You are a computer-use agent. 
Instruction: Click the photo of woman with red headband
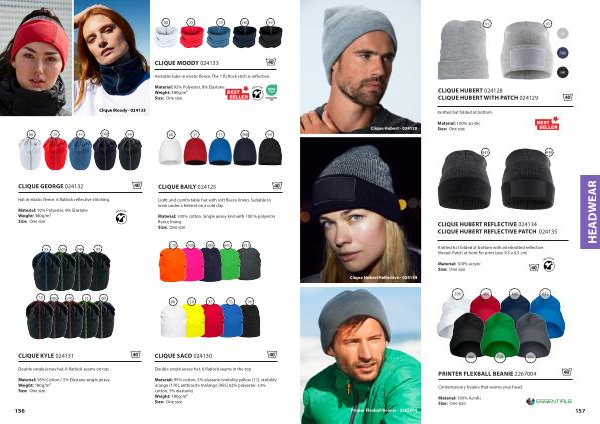point(36,58)
